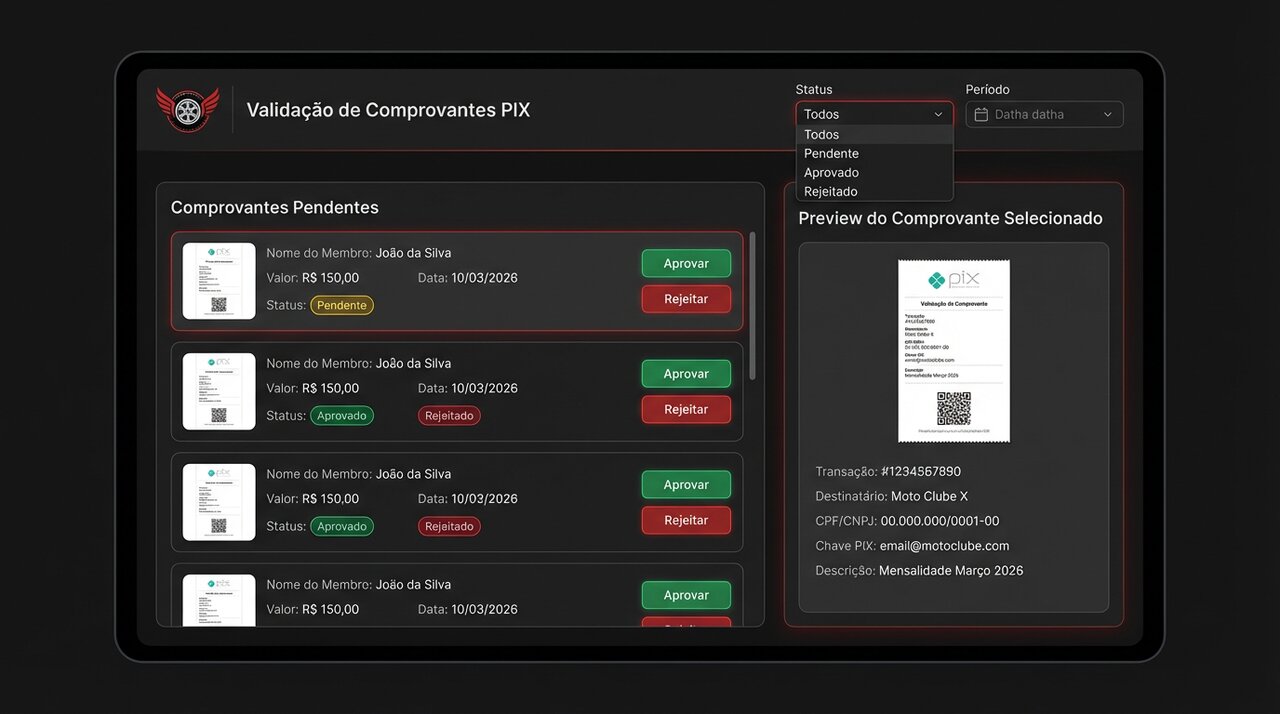
Task: Open the second receipt thumbnail
Action: click(x=219, y=391)
